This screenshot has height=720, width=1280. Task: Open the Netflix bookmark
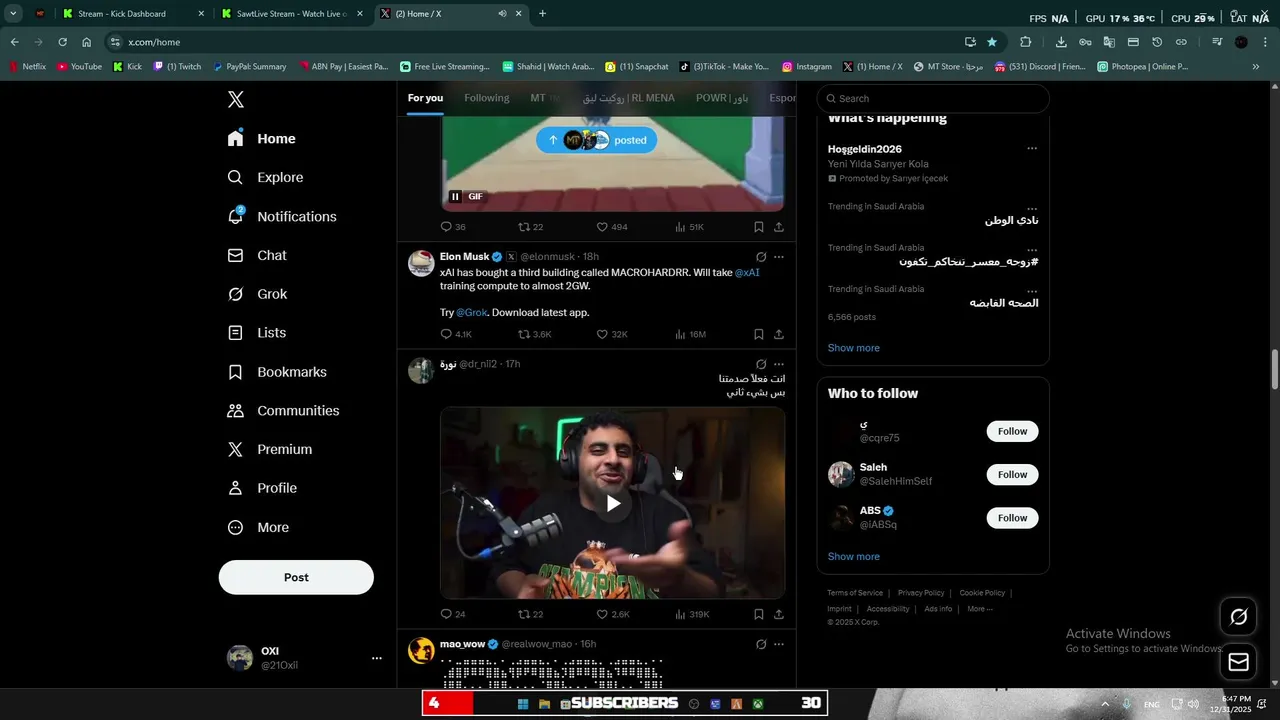pyautogui.click(x=28, y=67)
